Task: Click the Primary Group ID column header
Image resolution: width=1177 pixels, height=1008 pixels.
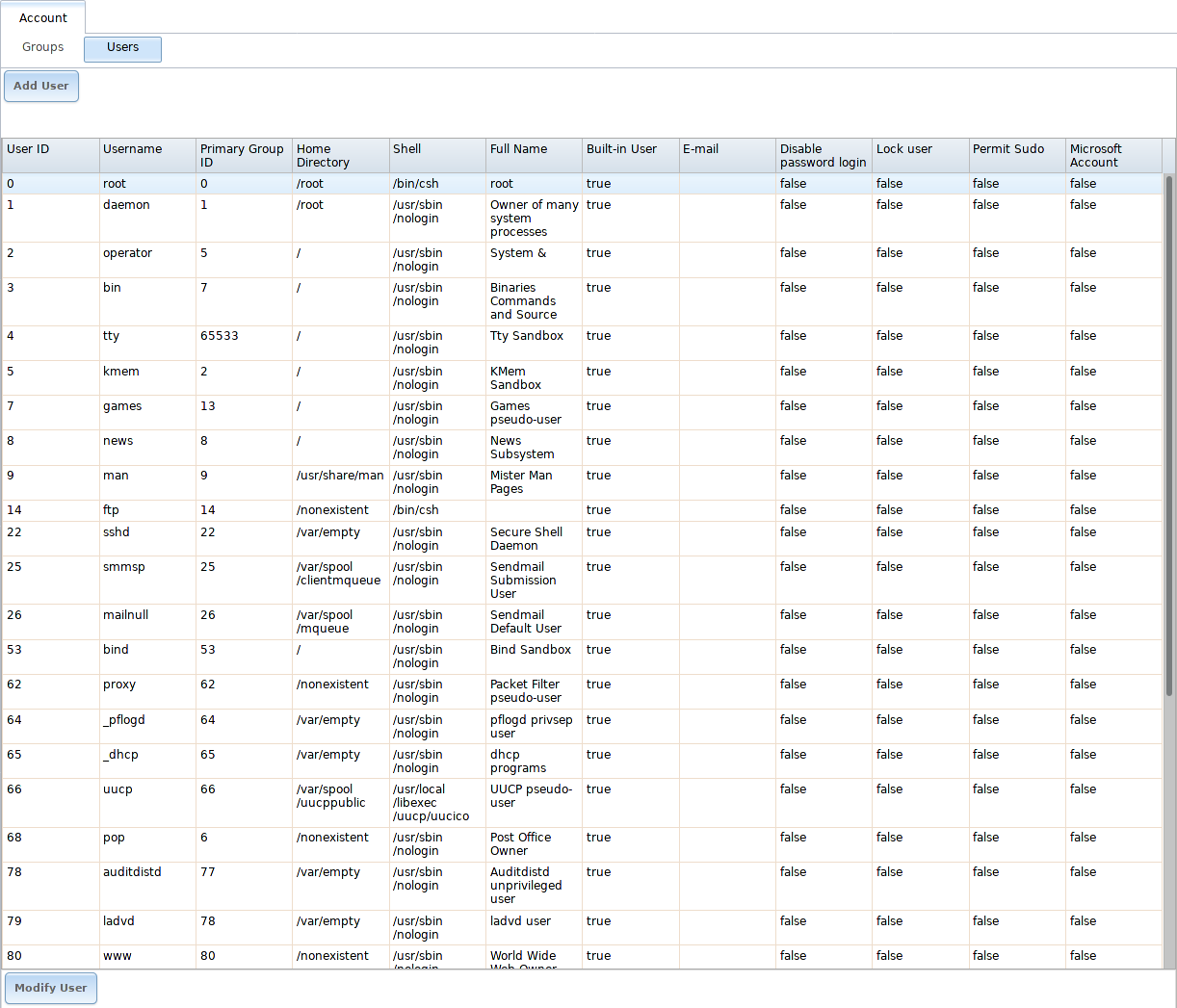Action: pos(244,155)
